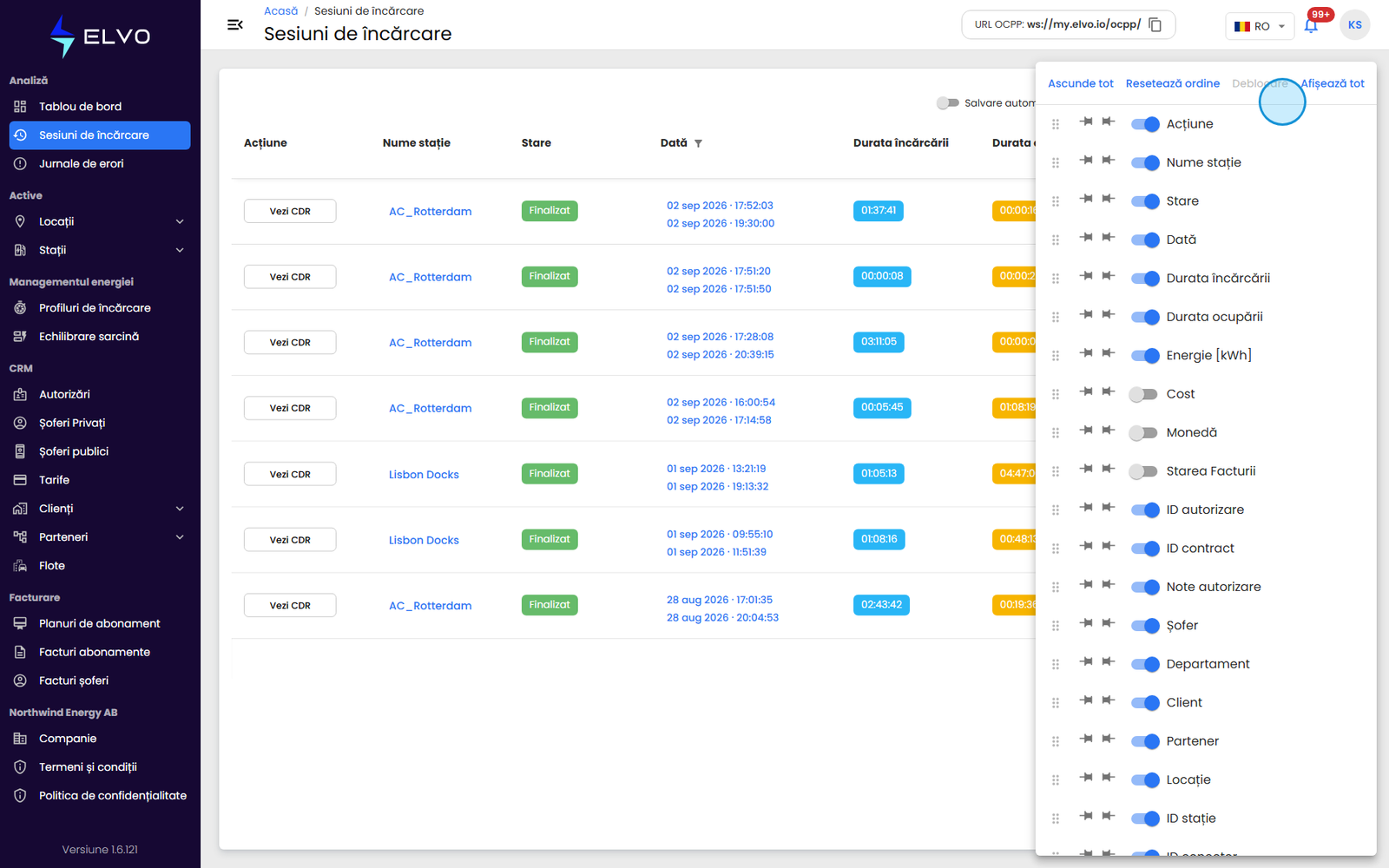Pin Șofer column to the right
Screen dimensions: 1389x868
tap(1109, 623)
